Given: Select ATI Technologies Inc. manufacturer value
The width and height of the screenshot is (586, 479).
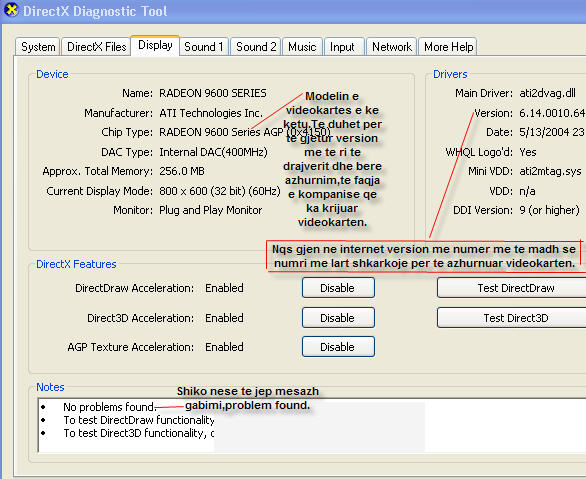Looking at the screenshot, I should click(x=211, y=113).
